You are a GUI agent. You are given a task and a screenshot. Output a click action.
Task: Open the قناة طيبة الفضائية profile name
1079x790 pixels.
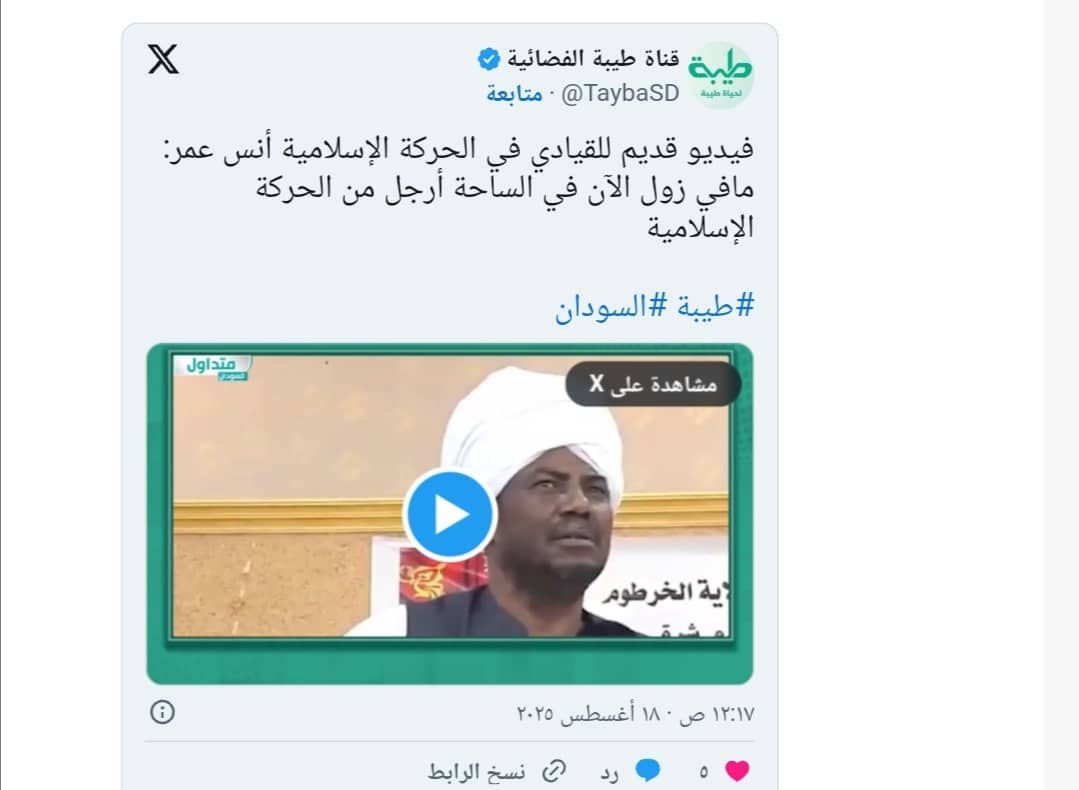pos(593,59)
